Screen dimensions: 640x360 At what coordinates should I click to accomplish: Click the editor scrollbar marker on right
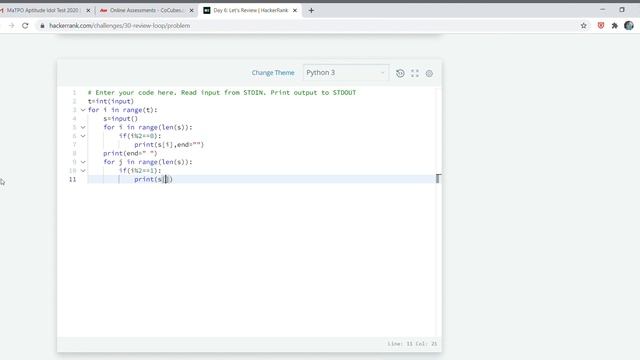(x=438, y=178)
